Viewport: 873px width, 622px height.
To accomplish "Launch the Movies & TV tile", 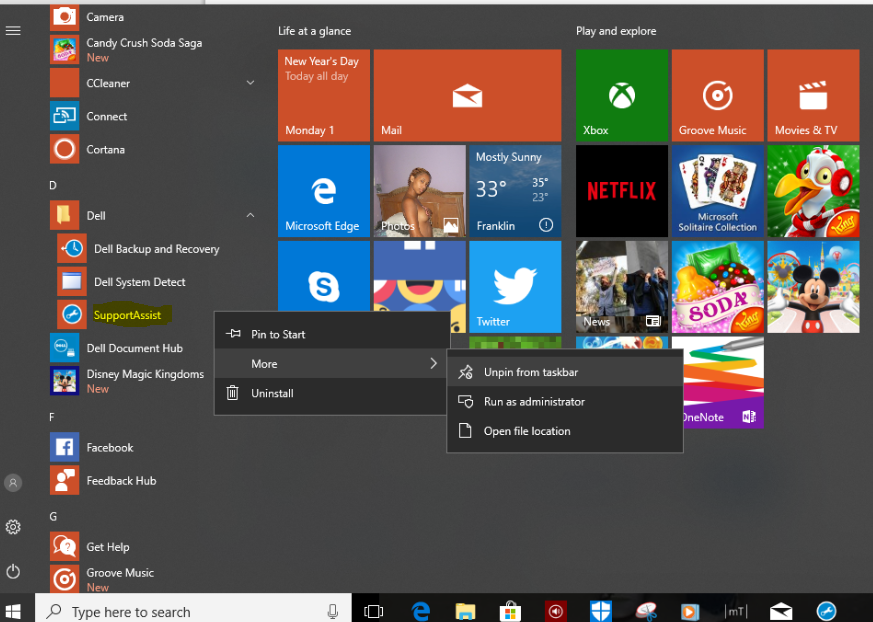I will pyautogui.click(x=813, y=95).
